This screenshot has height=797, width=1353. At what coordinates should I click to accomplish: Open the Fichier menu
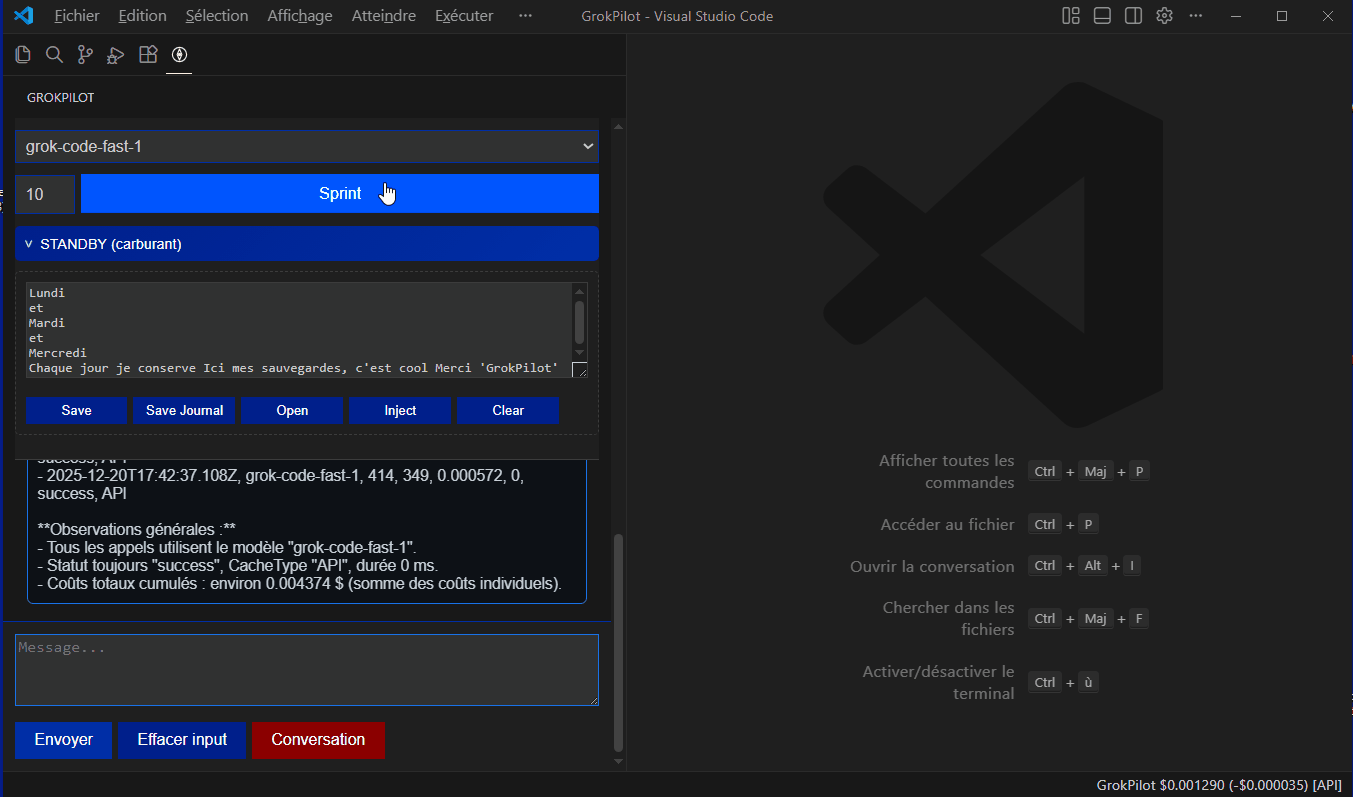point(77,16)
